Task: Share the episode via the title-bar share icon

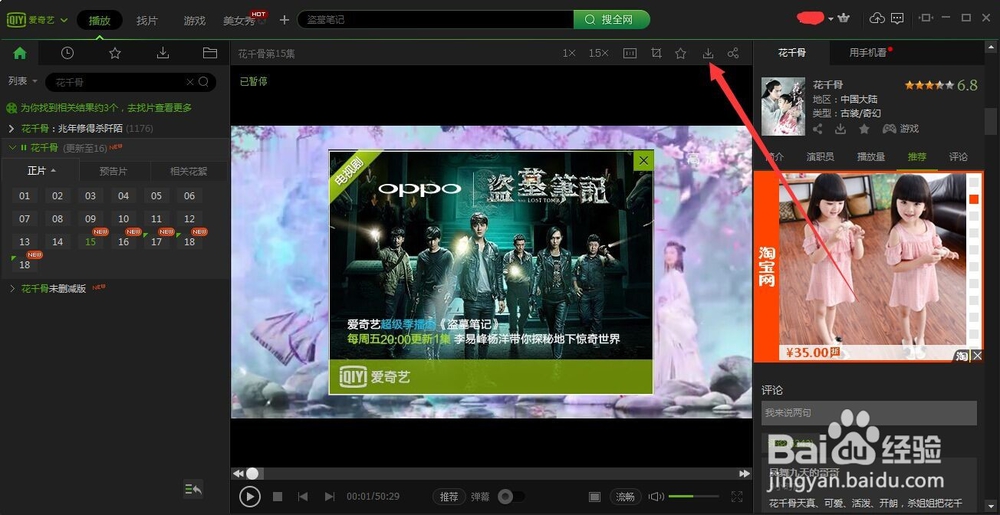Action: (x=733, y=54)
